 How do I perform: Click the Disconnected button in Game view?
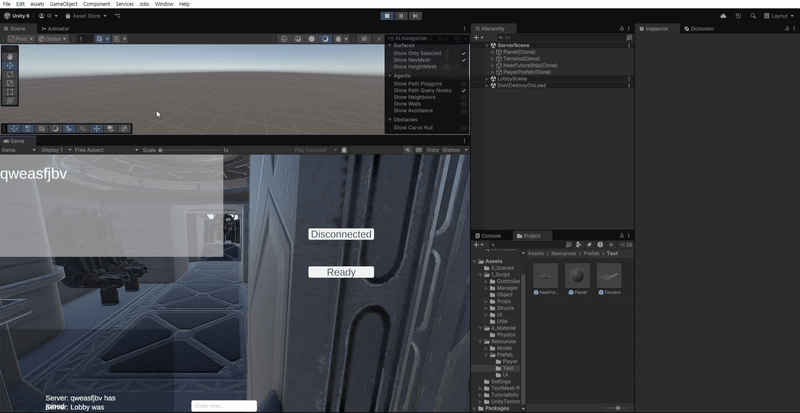tap(341, 234)
